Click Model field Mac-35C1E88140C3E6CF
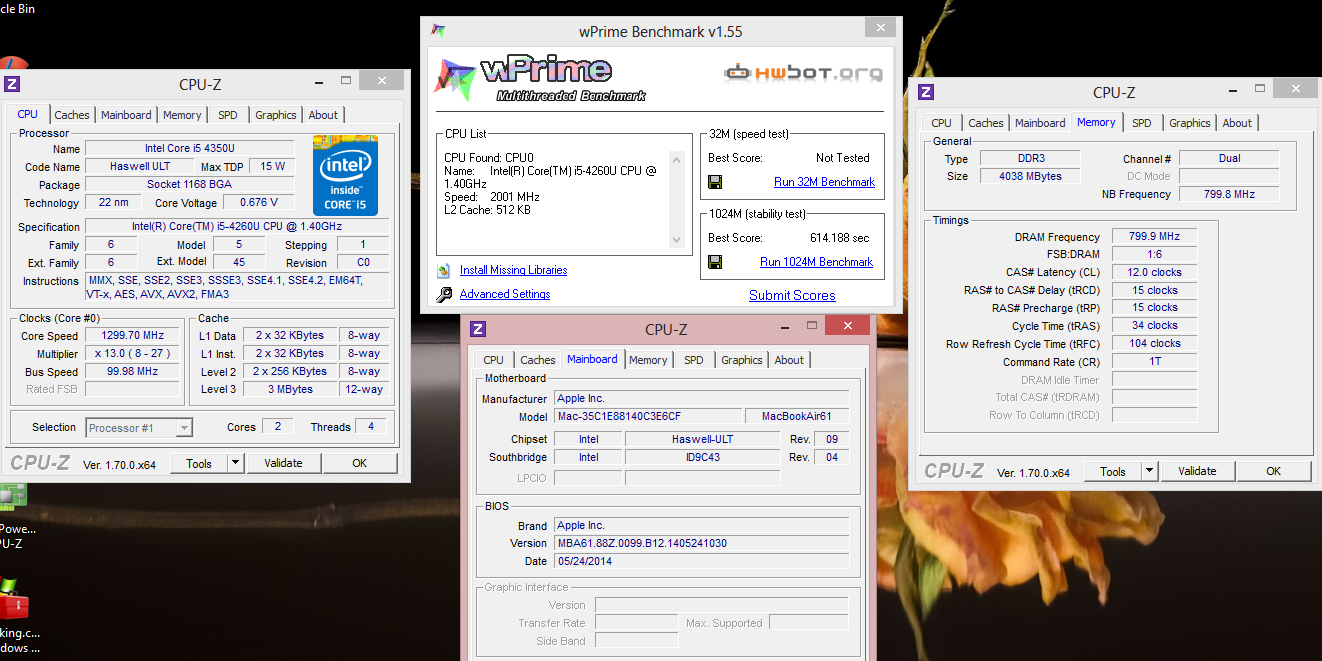Viewport: 1322px width, 661px height. click(x=647, y=416)
